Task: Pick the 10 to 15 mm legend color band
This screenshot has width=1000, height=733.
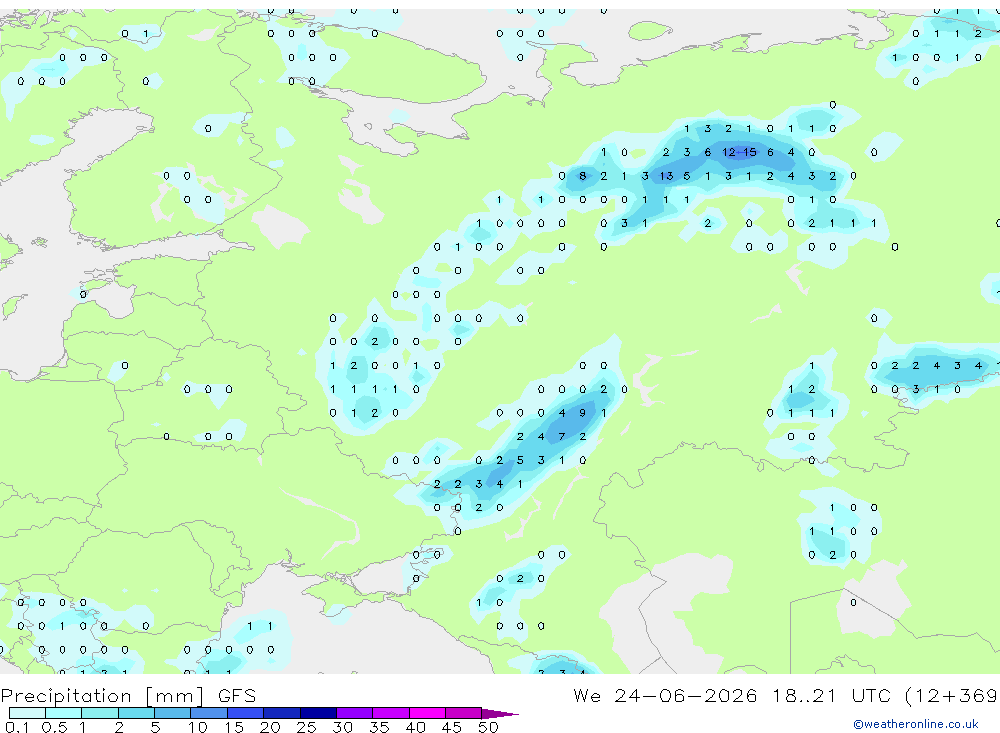Action: (209, 713)
